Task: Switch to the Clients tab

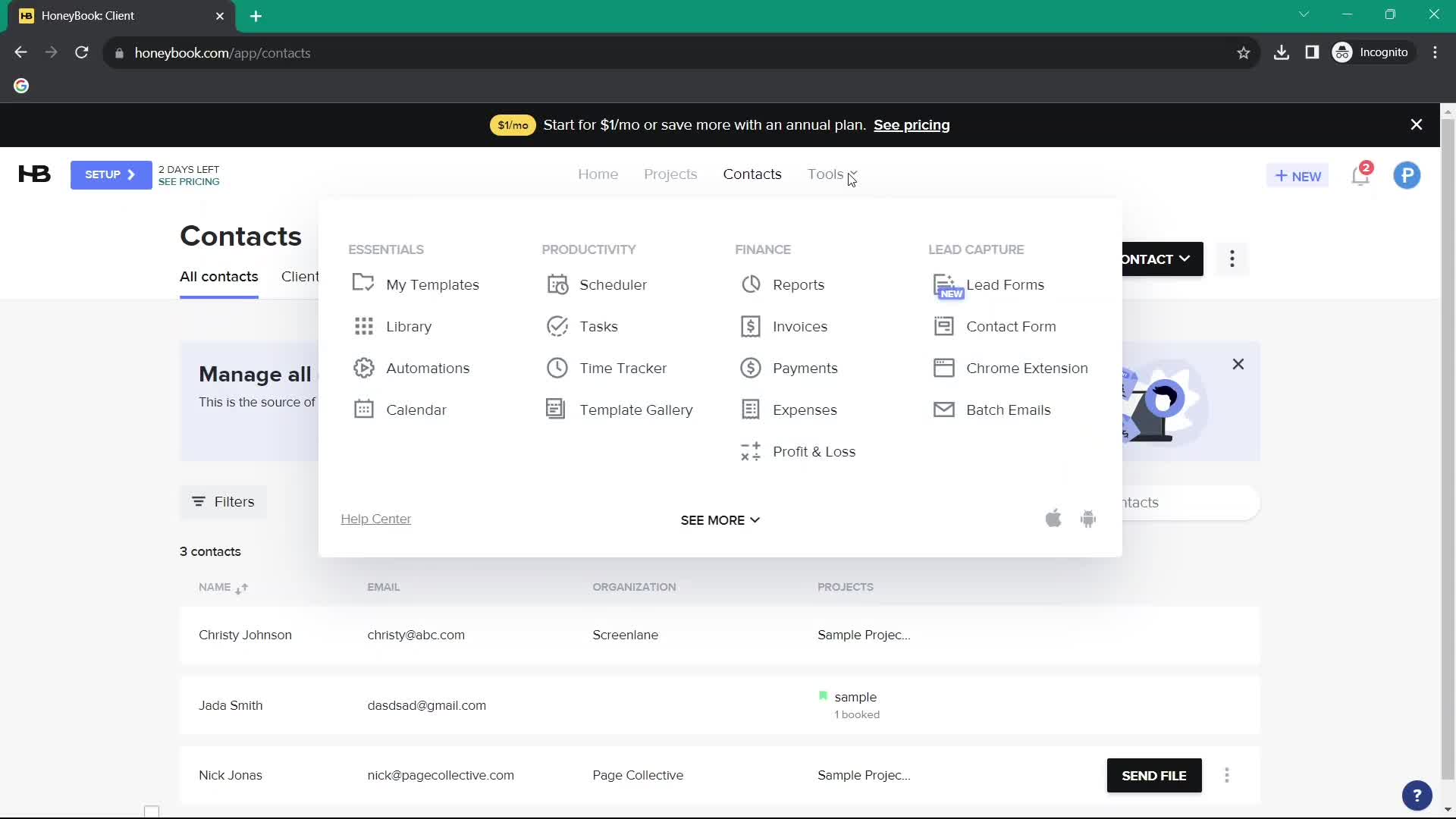Action: tap(300, 277)
